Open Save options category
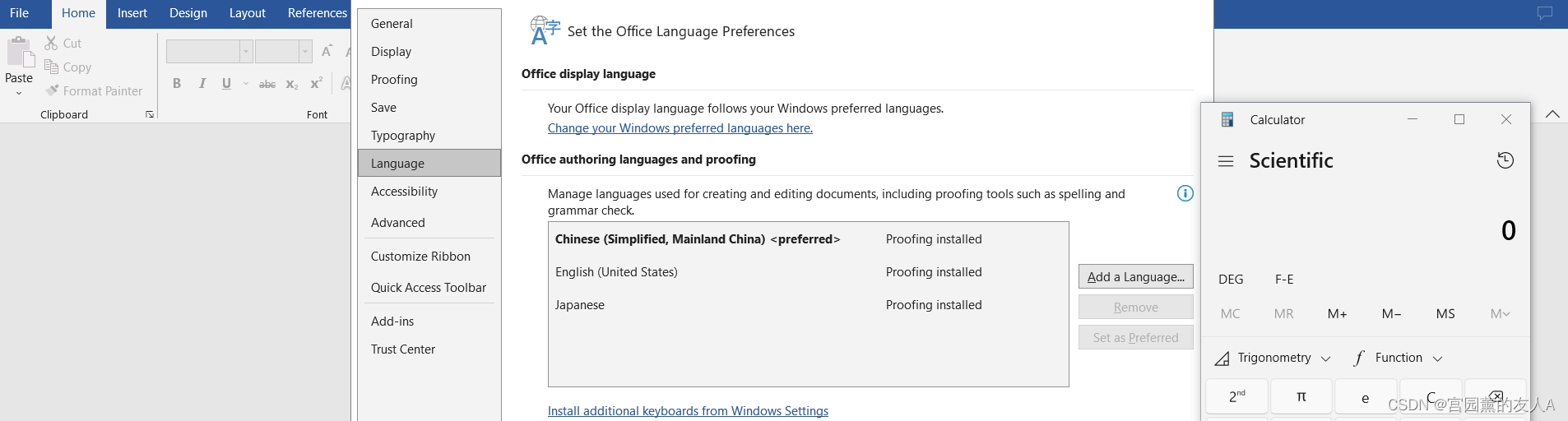1568x421 pixels. (x=429, y=108)
